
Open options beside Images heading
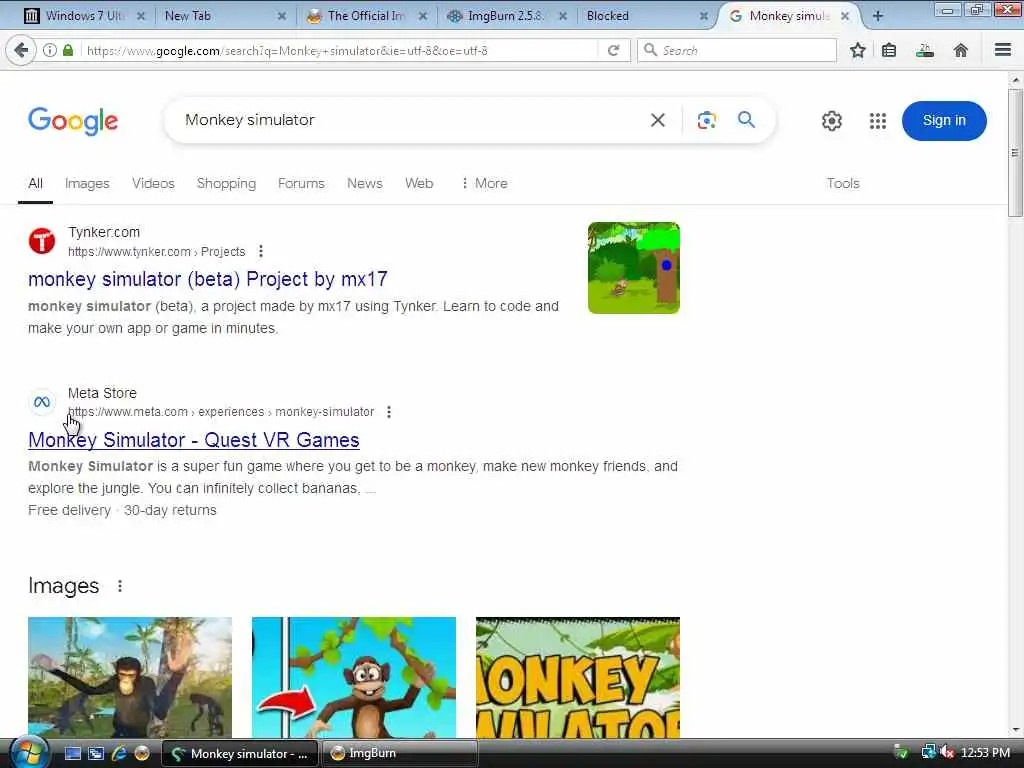pos(120,586)
